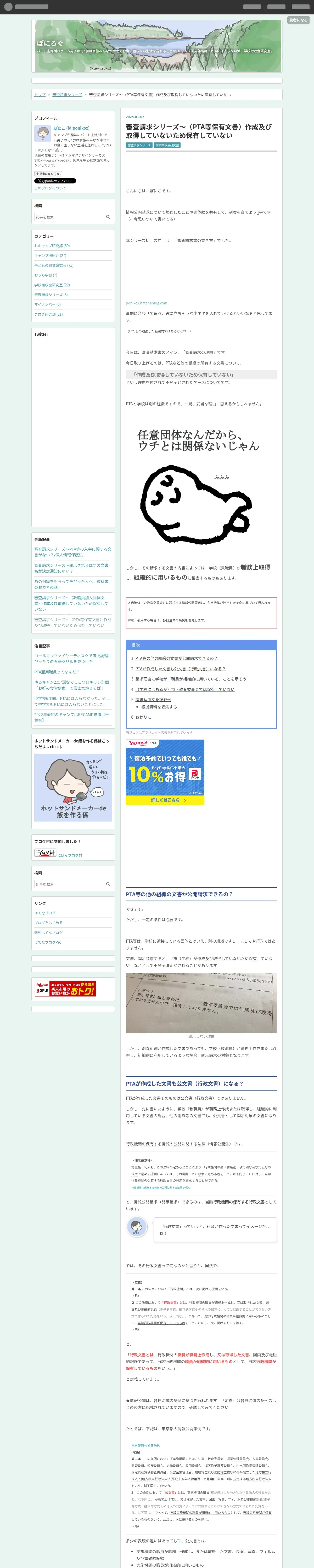Open the ブログをはじめる link
314x1568 pixels.
pos(48,923)
